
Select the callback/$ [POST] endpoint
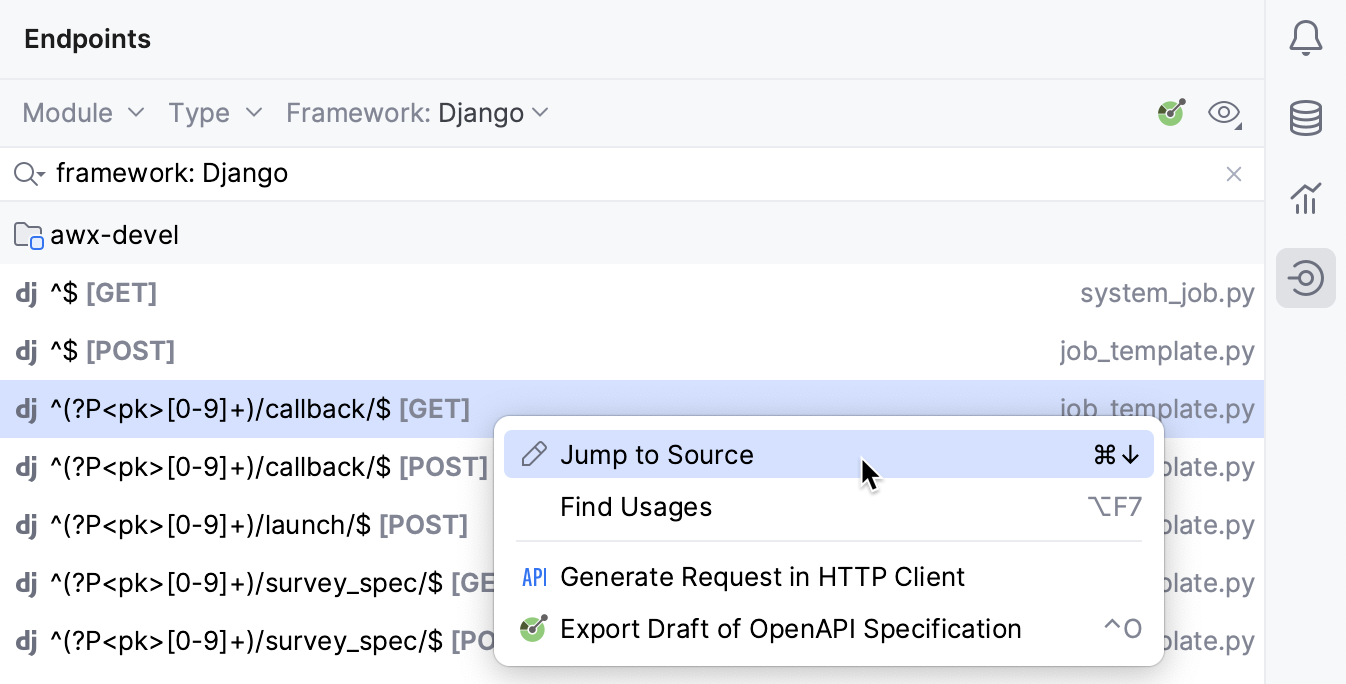[x=248, y=467]
